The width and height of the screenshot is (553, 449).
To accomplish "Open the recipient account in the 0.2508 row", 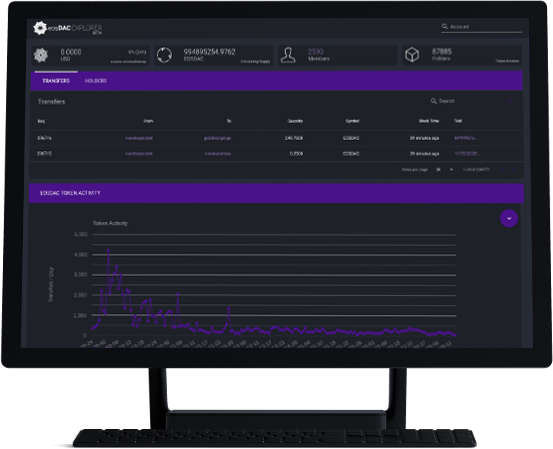I will click(x=218, y=154).
